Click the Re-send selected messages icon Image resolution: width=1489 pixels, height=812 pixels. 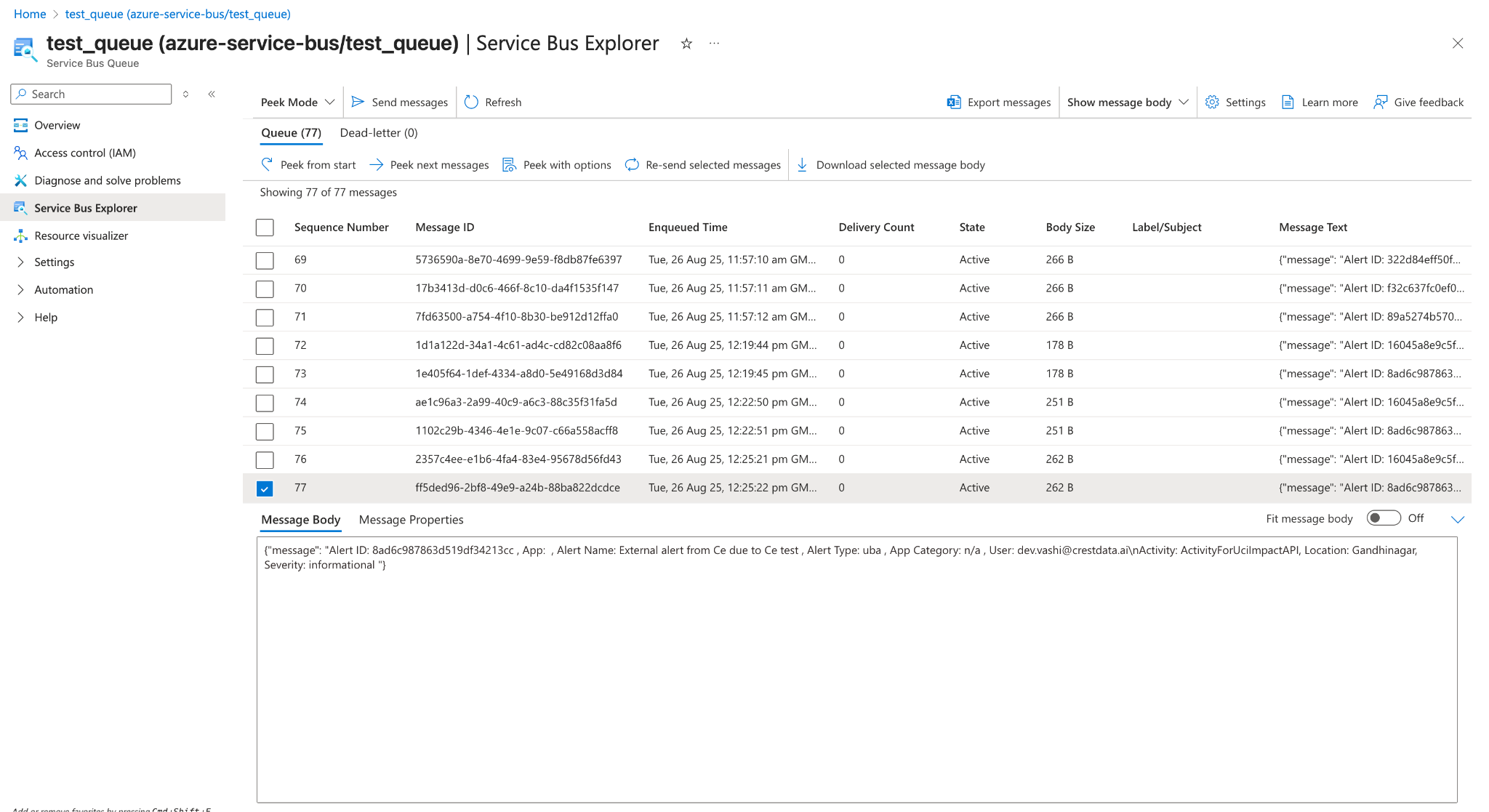(x=632, y=164)
